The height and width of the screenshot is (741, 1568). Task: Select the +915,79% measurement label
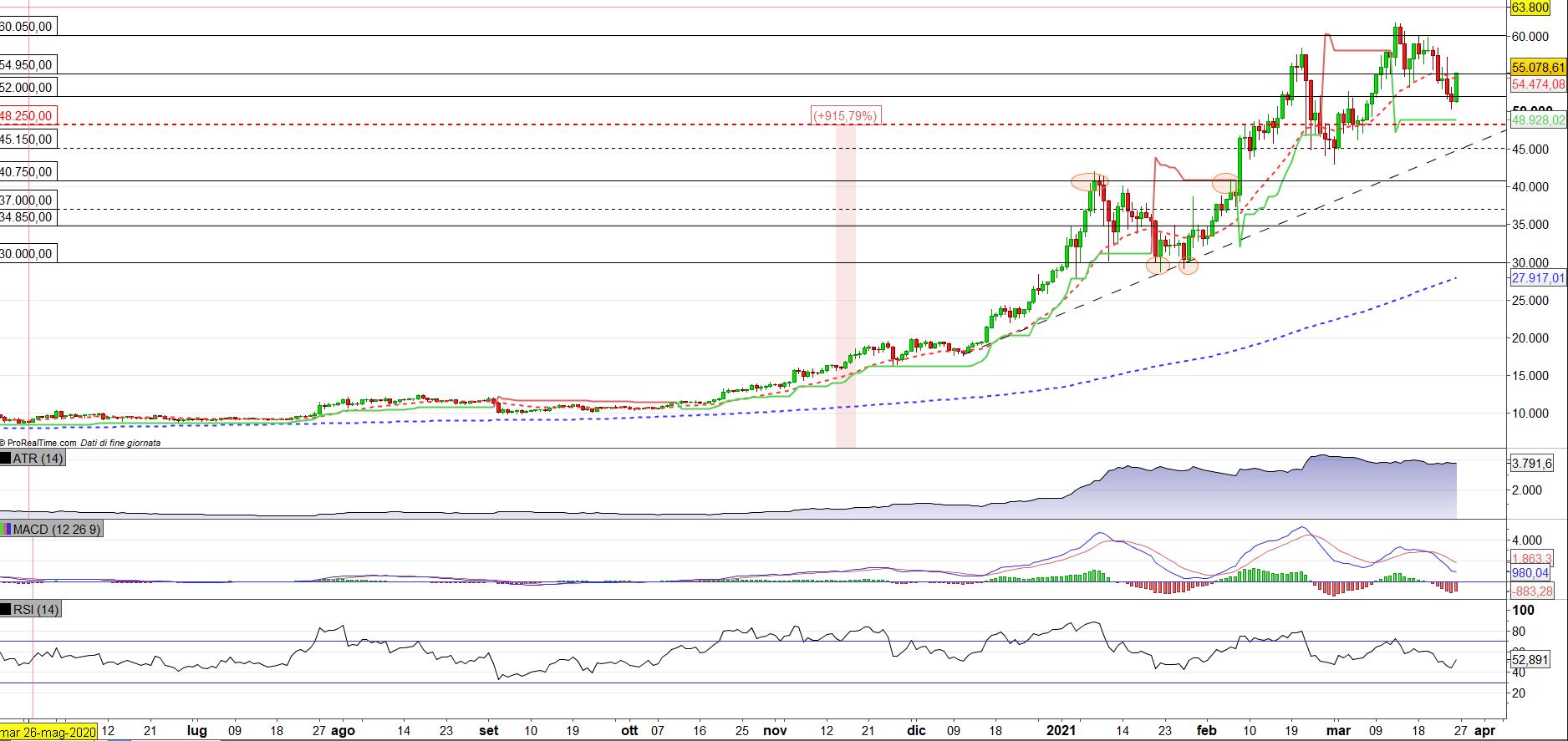[x=846, y=116]
